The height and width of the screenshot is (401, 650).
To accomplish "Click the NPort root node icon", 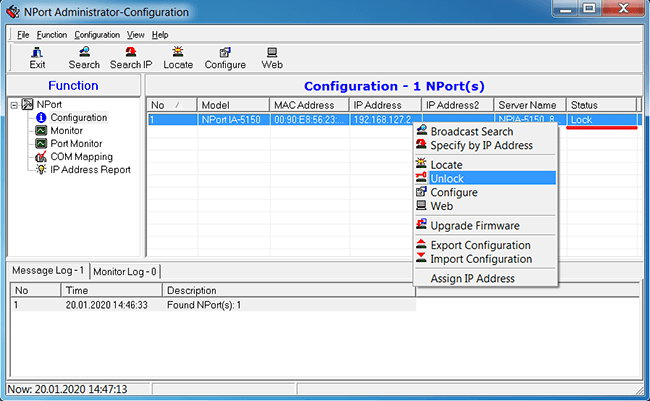I will click(27, 104).
